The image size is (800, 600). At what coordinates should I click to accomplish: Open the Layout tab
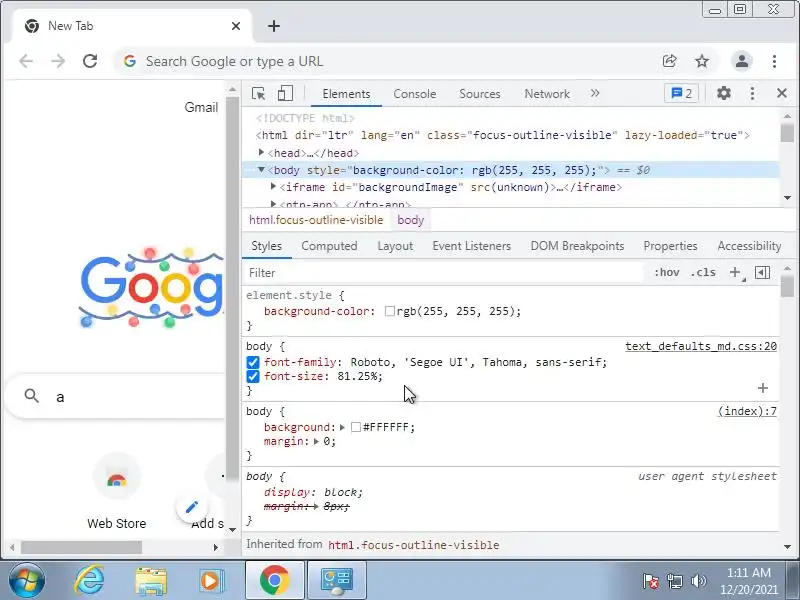(x=395, y=246)
